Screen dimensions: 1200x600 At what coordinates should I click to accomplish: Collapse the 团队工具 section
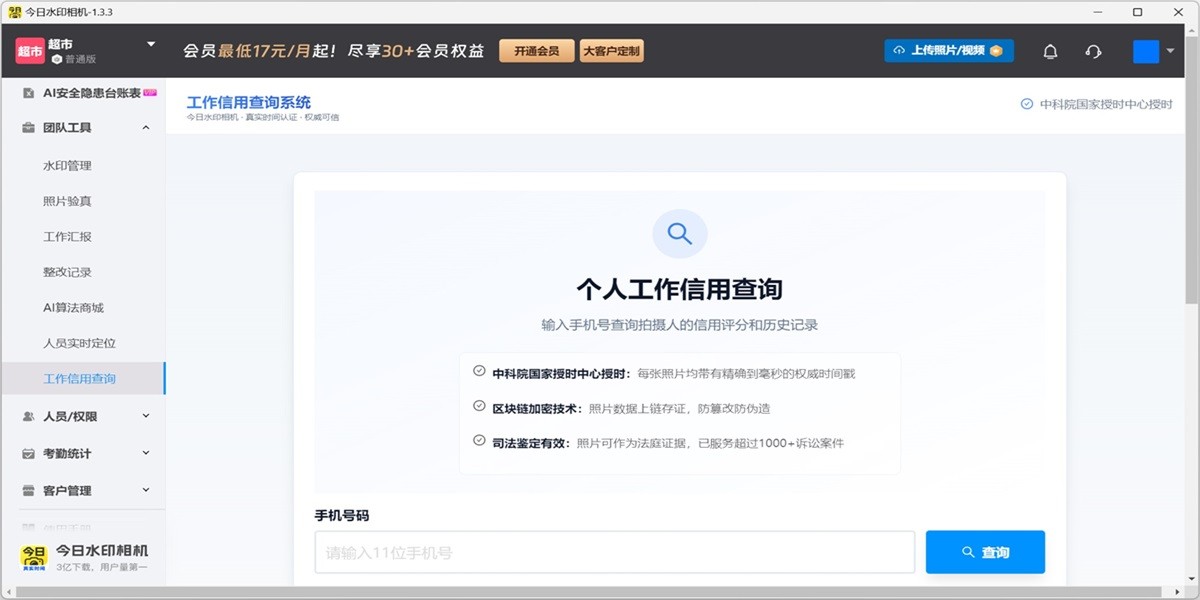click(146, 127)
